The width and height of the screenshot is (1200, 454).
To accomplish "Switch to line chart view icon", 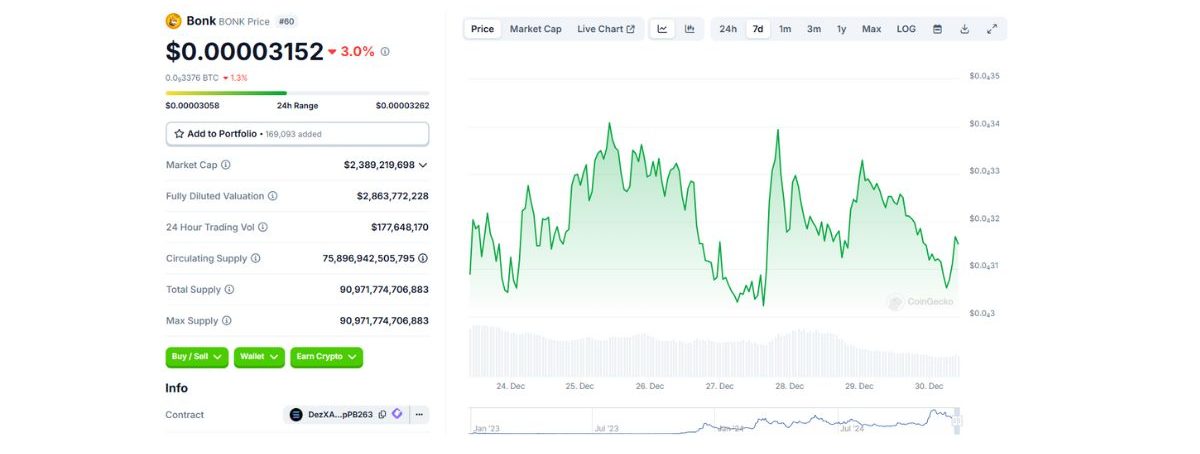I will click(662, 29).
